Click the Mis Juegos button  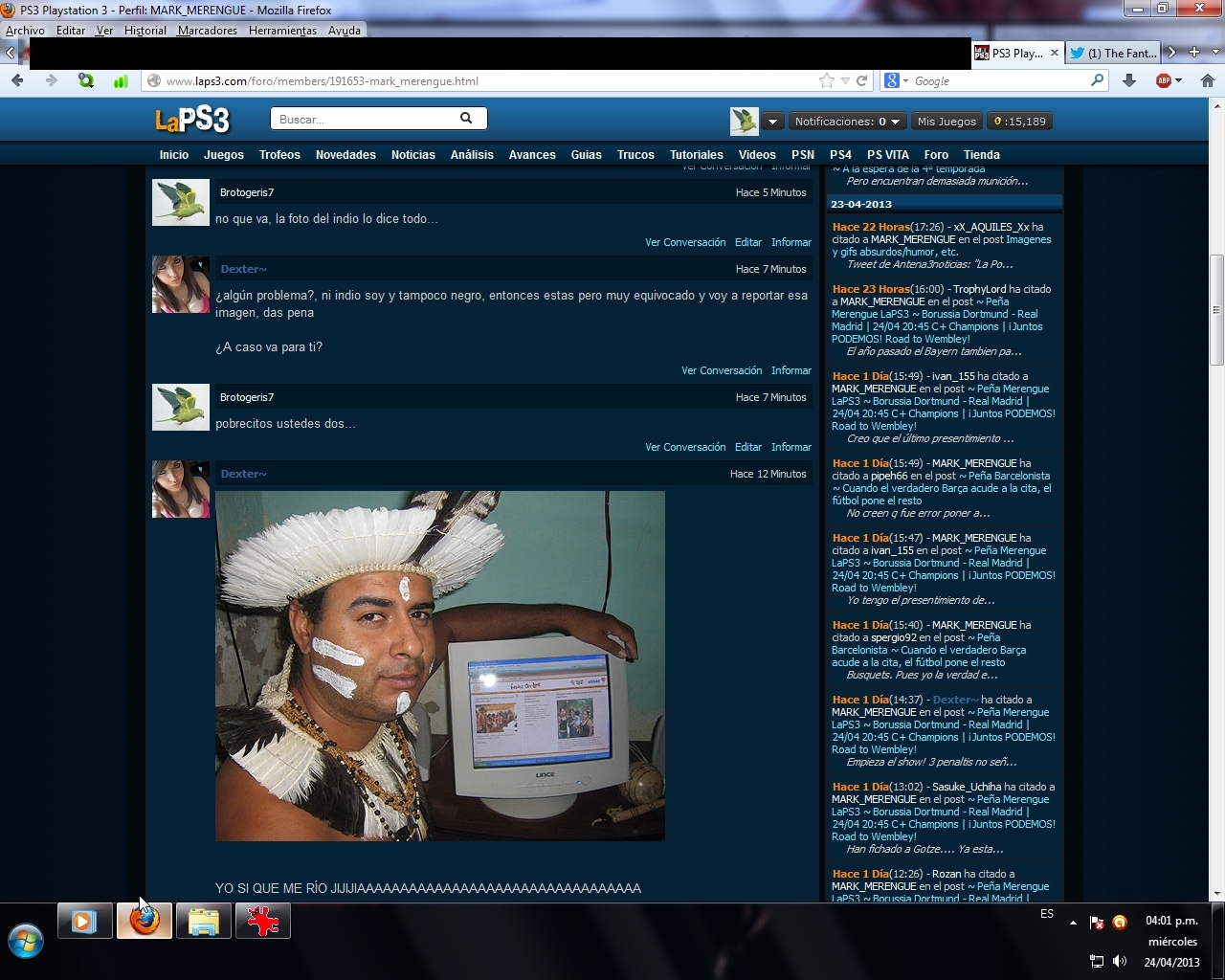[x=947, y=122]
